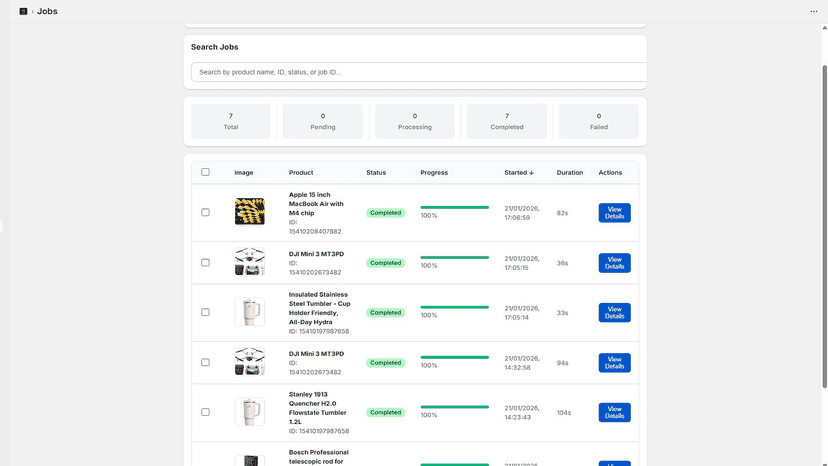View Details for DJI Mini 3 36s job
Viewport: 828px width, 466px height.
pyautogui.click(x=615, y=263)
